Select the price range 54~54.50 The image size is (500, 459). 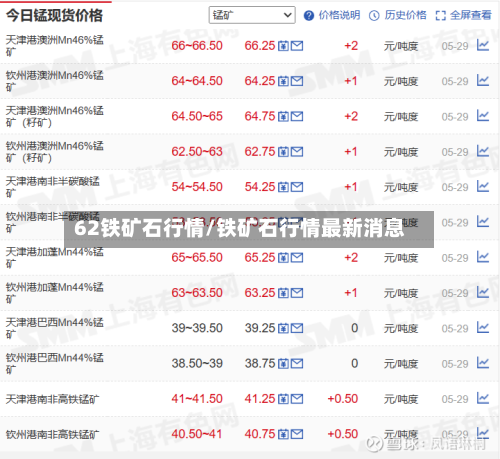click(x=197, y=187)
